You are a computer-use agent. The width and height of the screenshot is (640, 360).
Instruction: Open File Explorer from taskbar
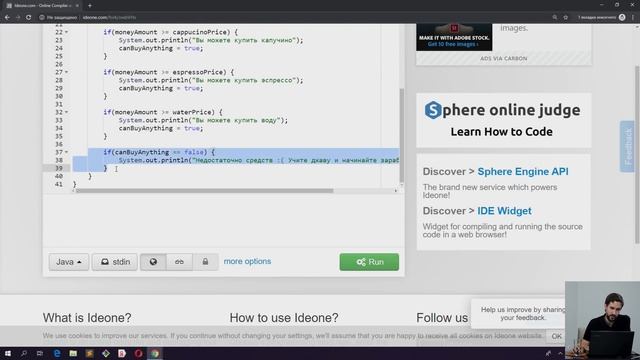73,353
